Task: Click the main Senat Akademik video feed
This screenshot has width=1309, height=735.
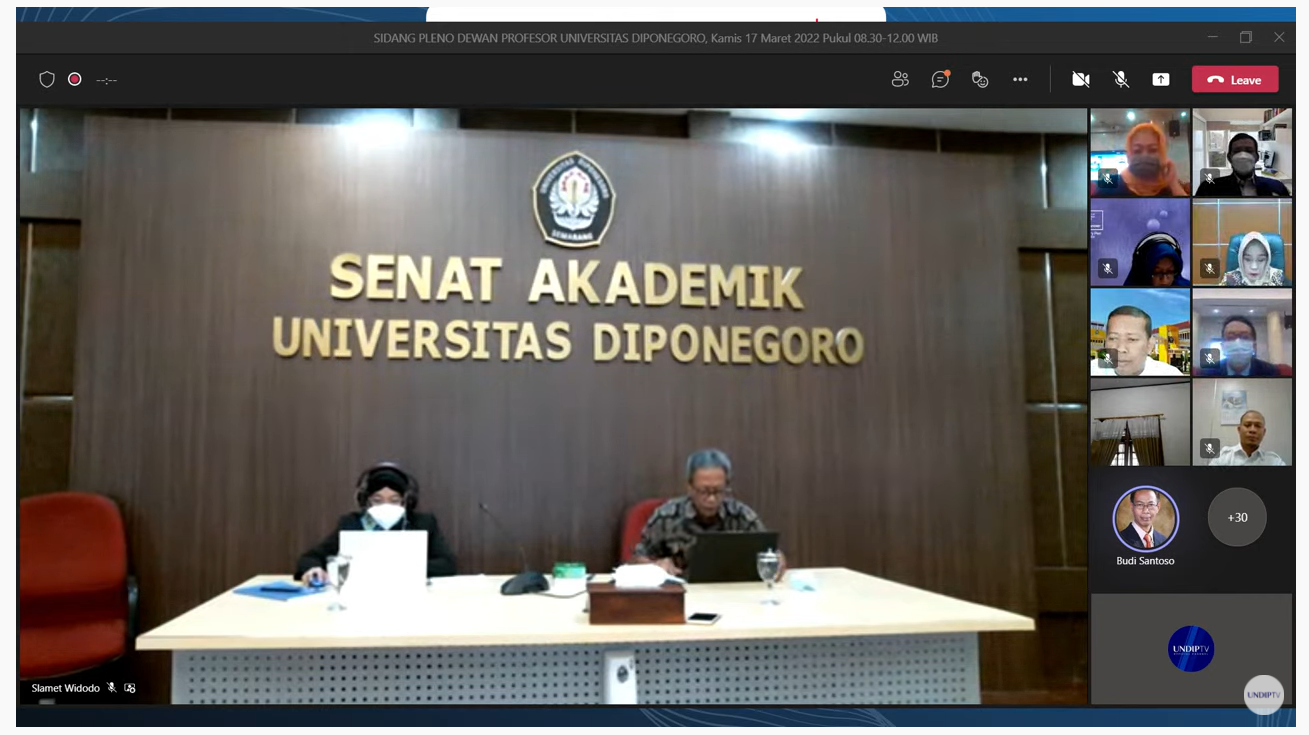Action: point(552,400)
